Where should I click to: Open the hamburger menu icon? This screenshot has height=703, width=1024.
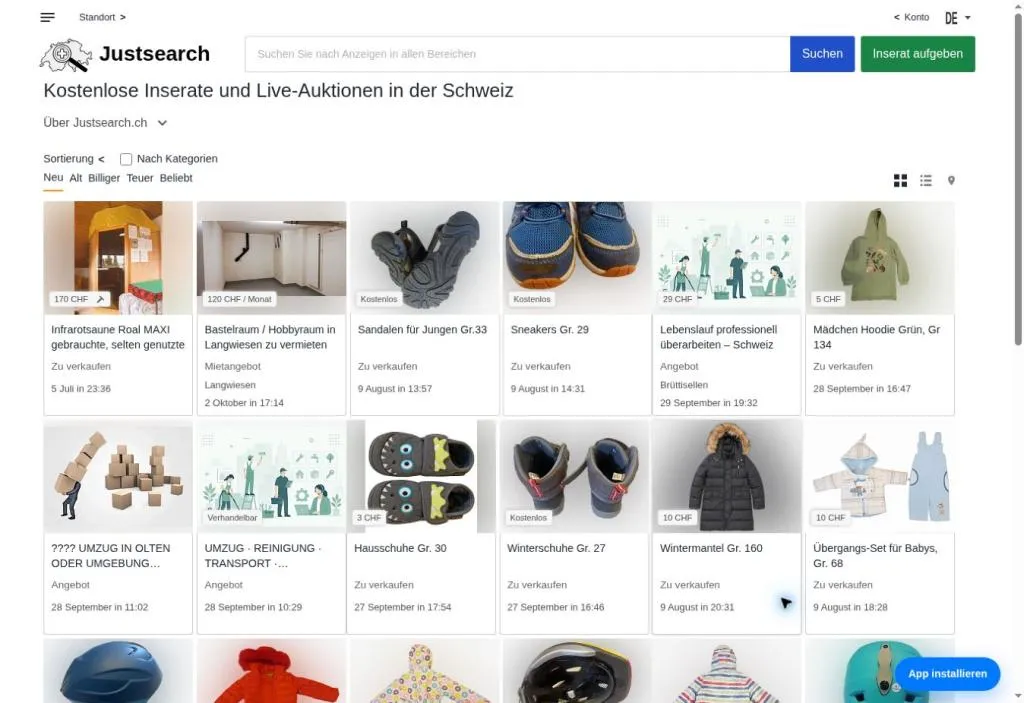click(x=48, y=17)
